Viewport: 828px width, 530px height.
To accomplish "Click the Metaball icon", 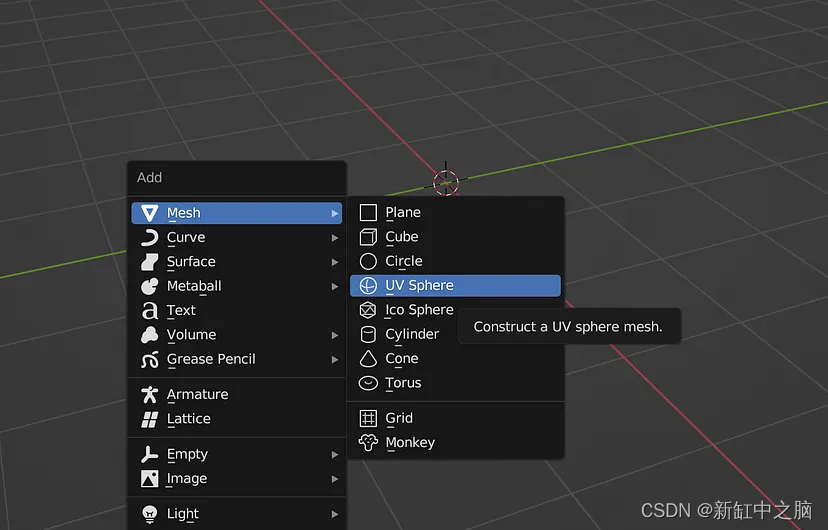I will click(x=149, y=286).
